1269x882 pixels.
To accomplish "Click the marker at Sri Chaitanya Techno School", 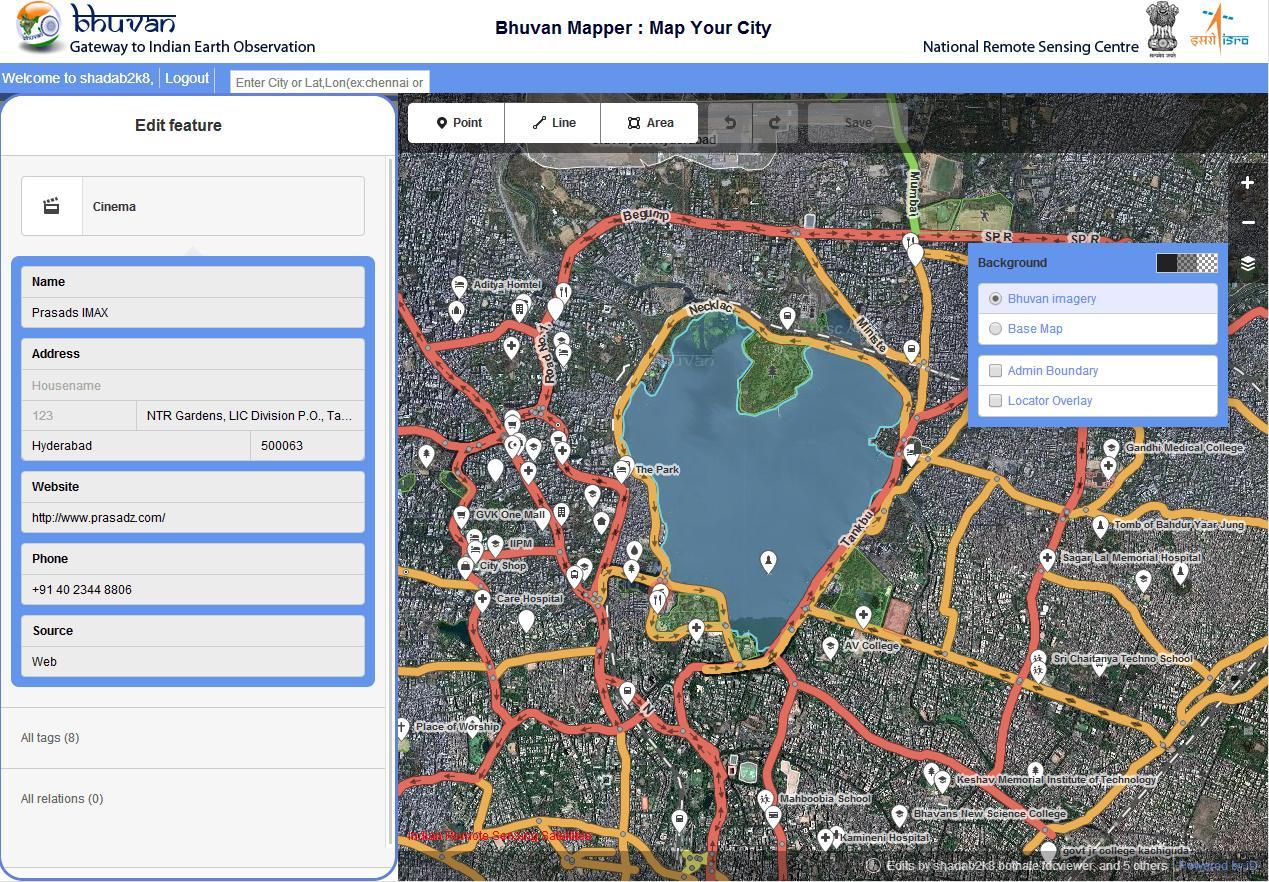I will (1038, 659).
